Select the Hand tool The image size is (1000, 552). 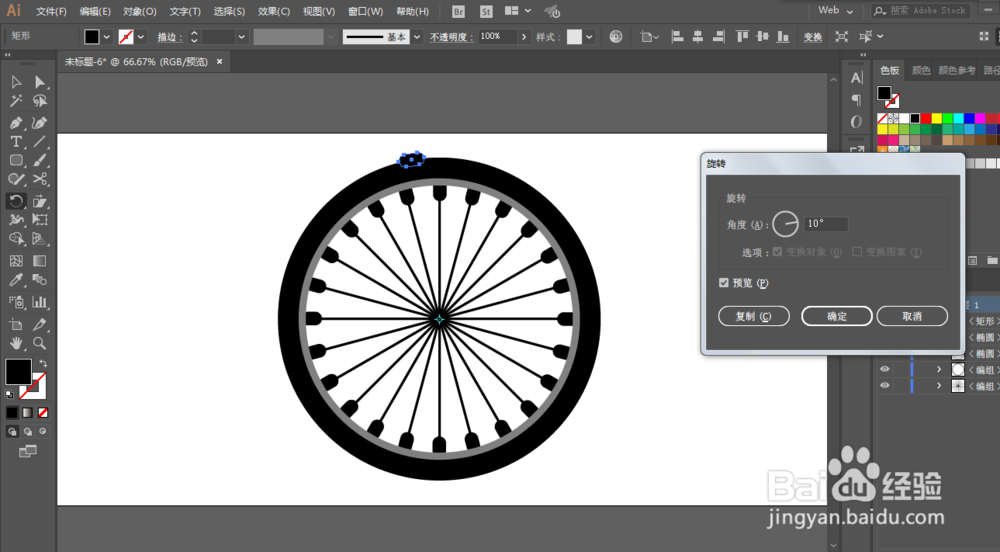[16, 343]
